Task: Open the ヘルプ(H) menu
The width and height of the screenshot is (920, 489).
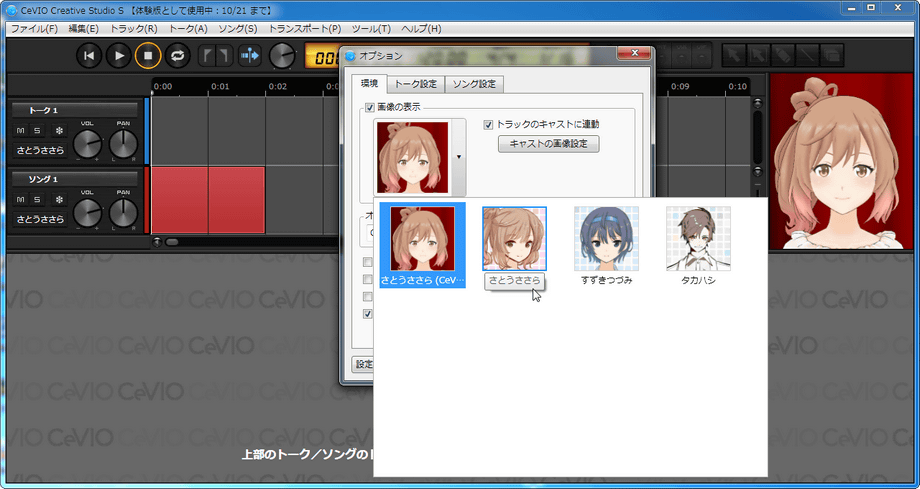Action: [x=421, y=28]
